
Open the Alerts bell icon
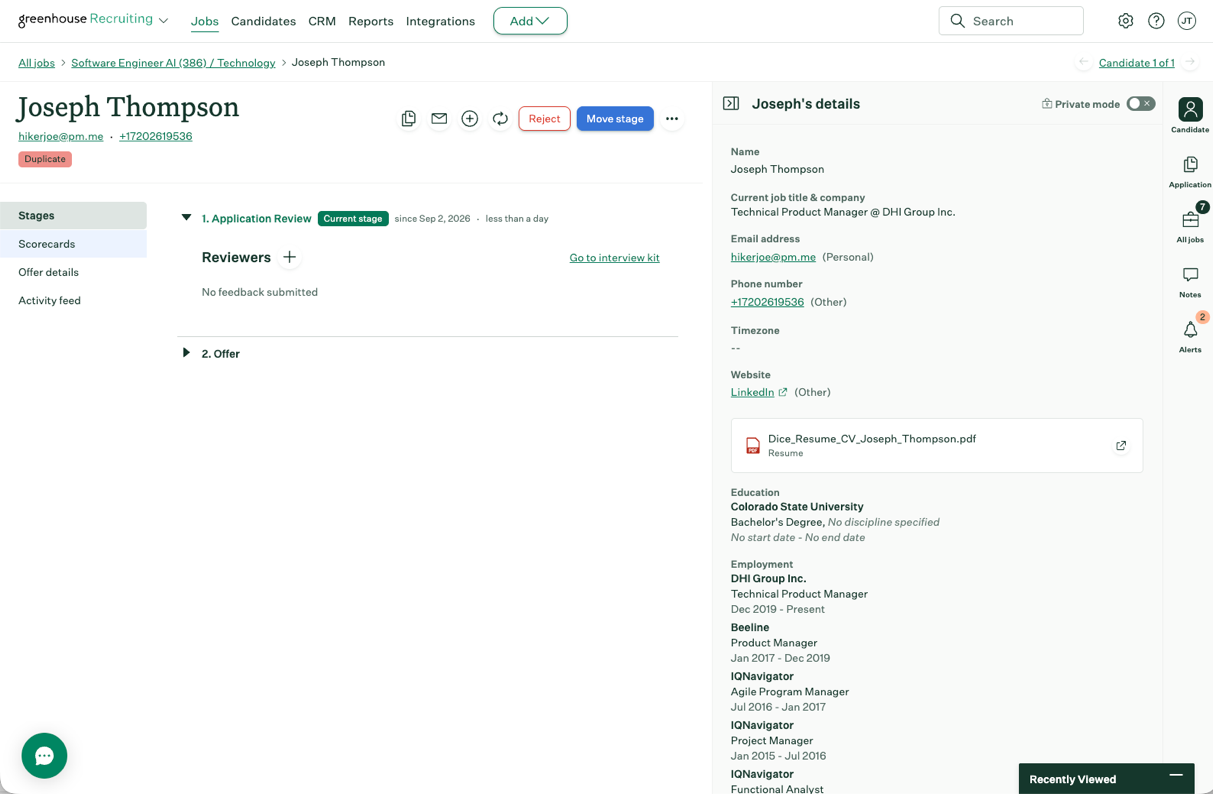(x=1190, y=336)
